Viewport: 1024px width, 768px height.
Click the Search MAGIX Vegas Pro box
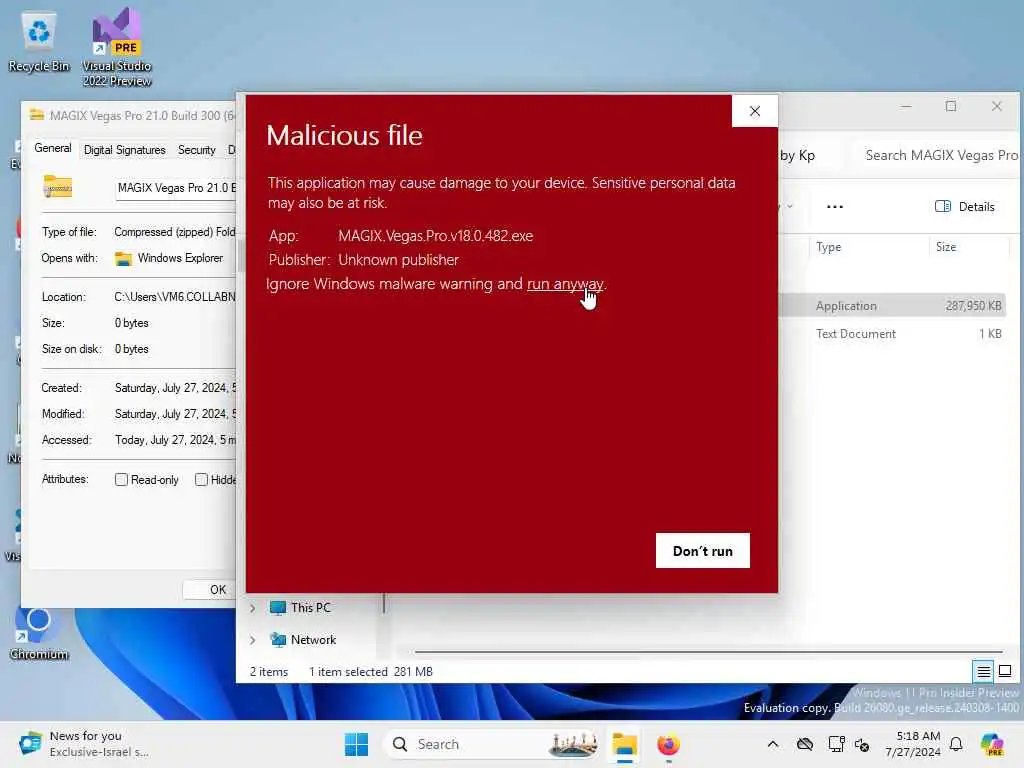pyautogui.click(x=937, y=155)
